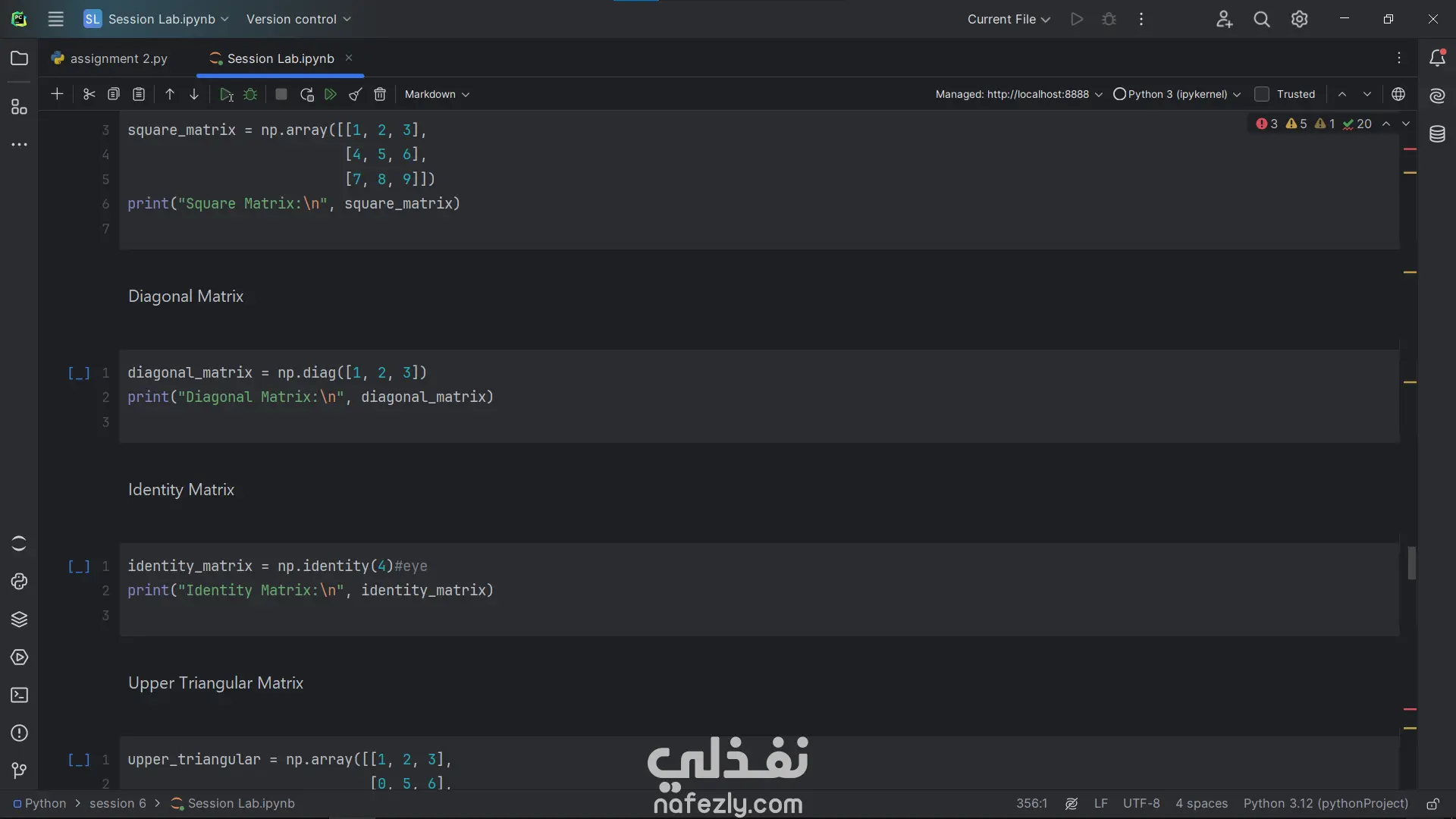Open the Version control menu
This screenshot has height=819, width=1456.
298,20
